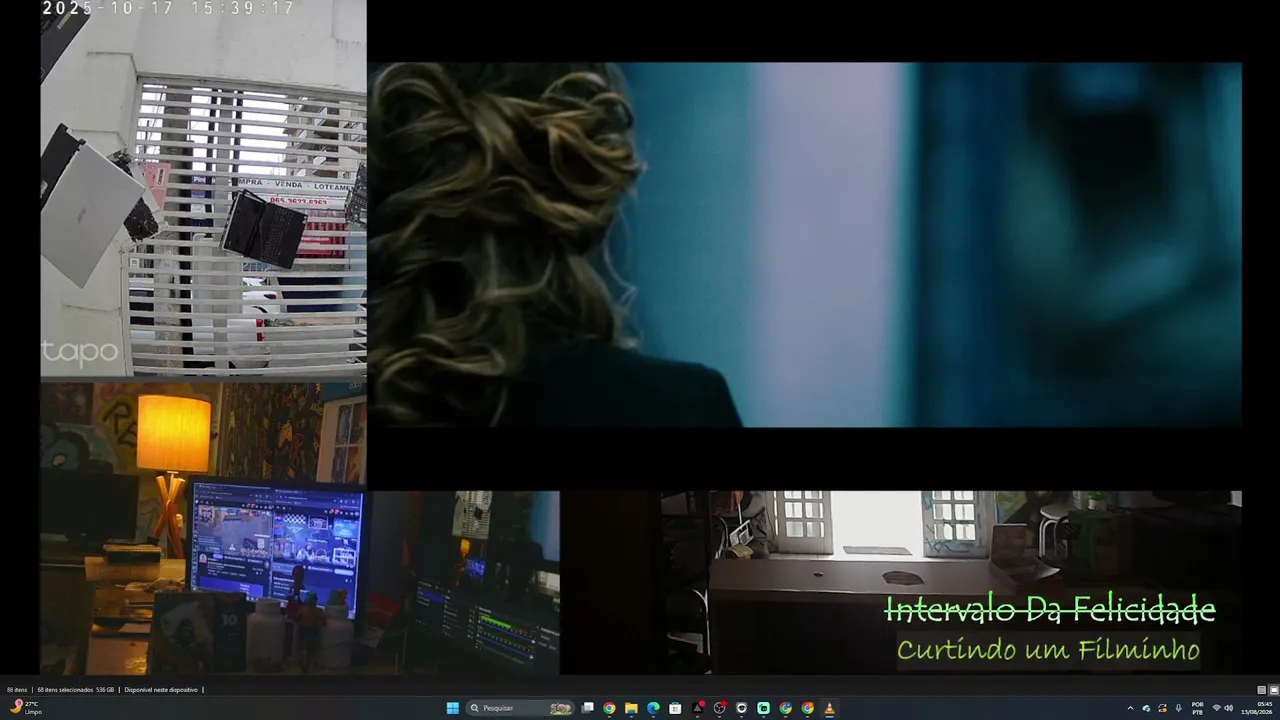Switch to large icons view in status bar
Image resolution: width=1280 pixels, height=720 pixels.
(1274, 690)
